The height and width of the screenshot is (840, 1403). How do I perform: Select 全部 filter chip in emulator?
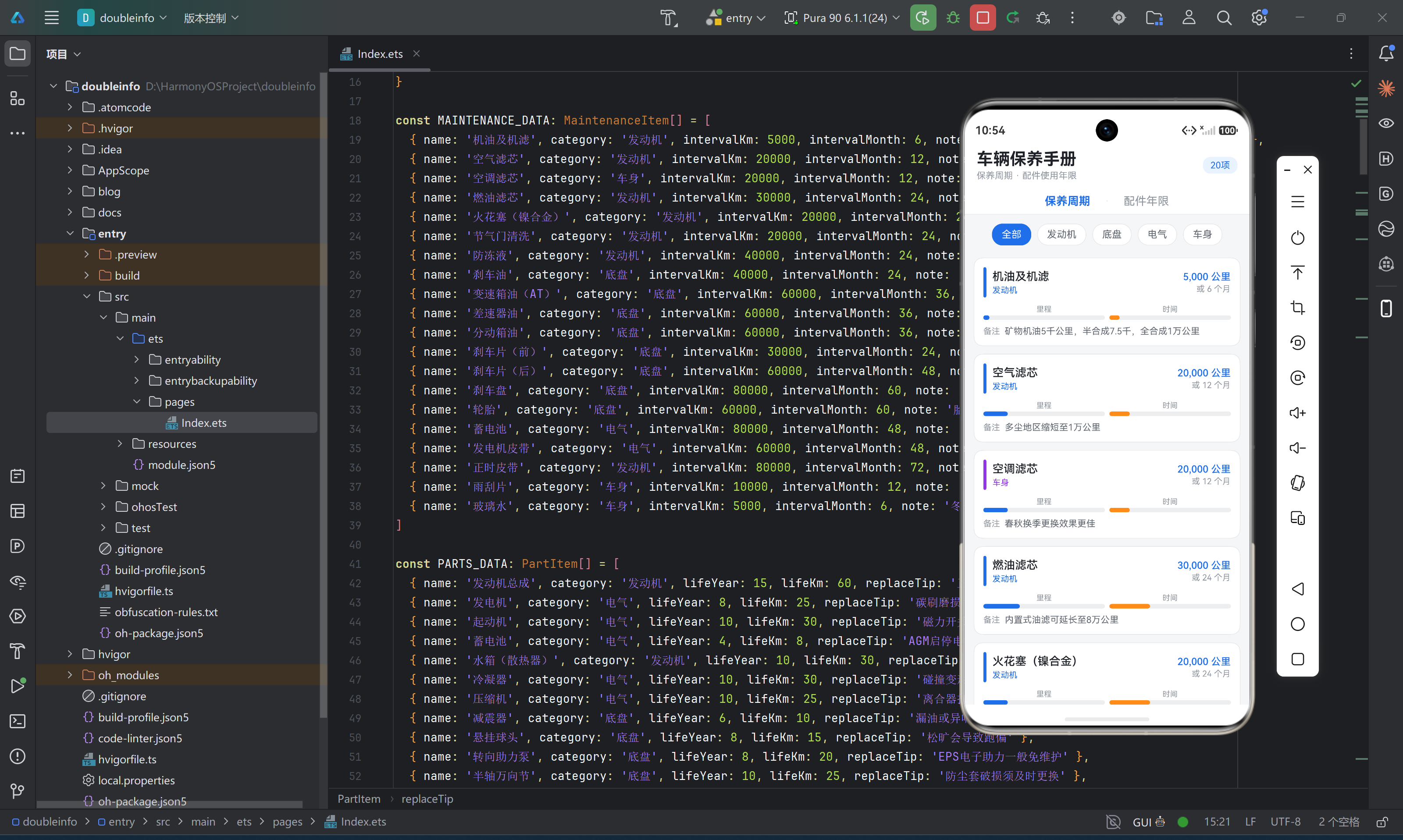pos(1011,234)
